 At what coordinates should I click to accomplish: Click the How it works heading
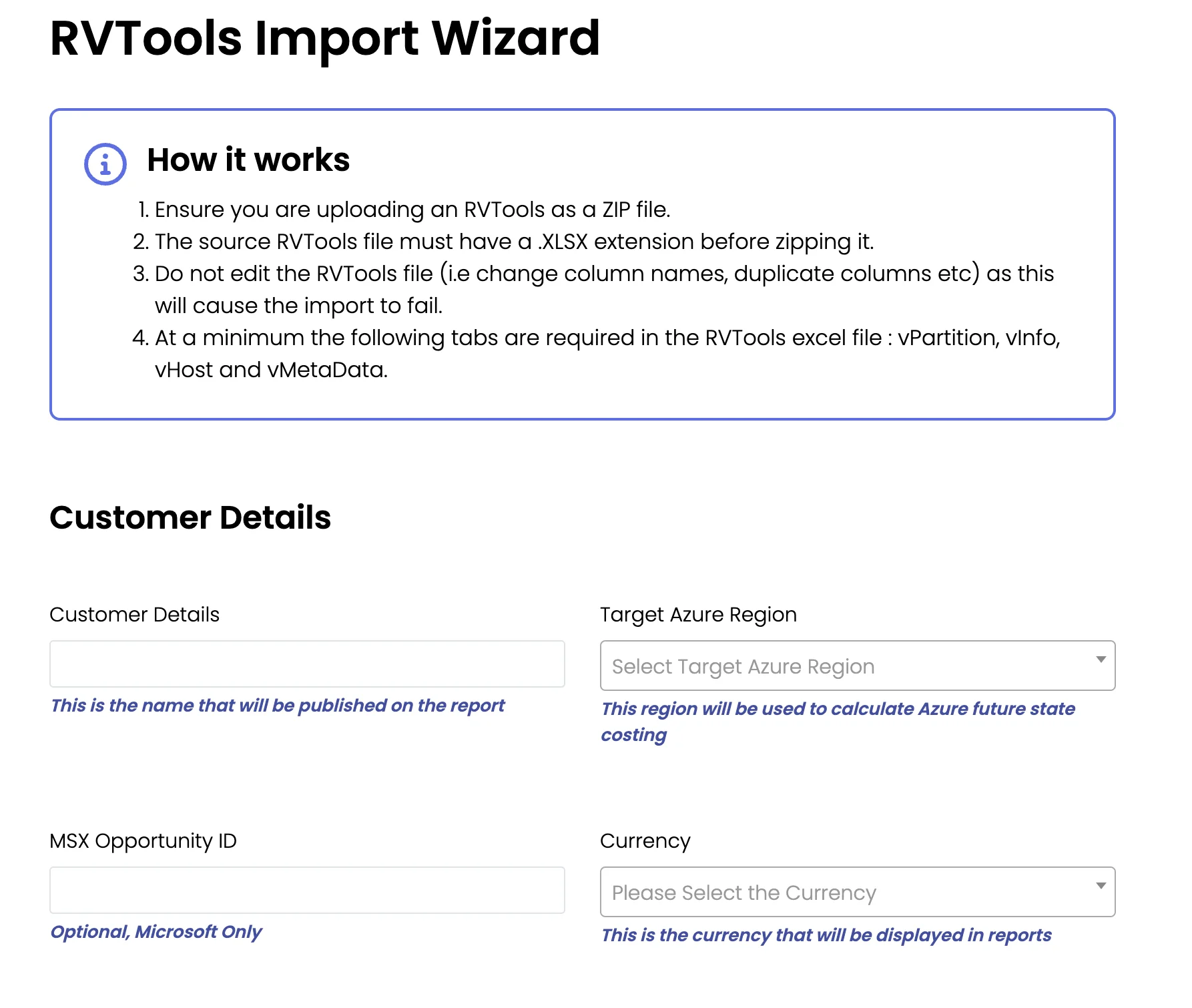click(248, 160)
